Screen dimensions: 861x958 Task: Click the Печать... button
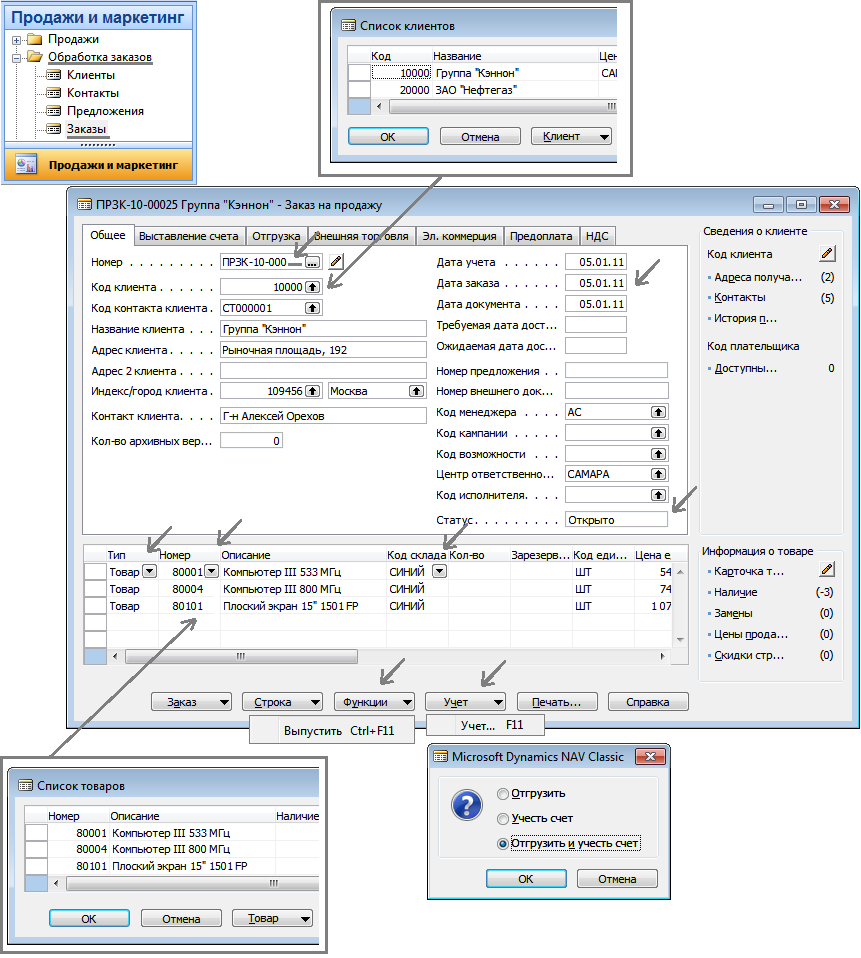click(557, 702)
